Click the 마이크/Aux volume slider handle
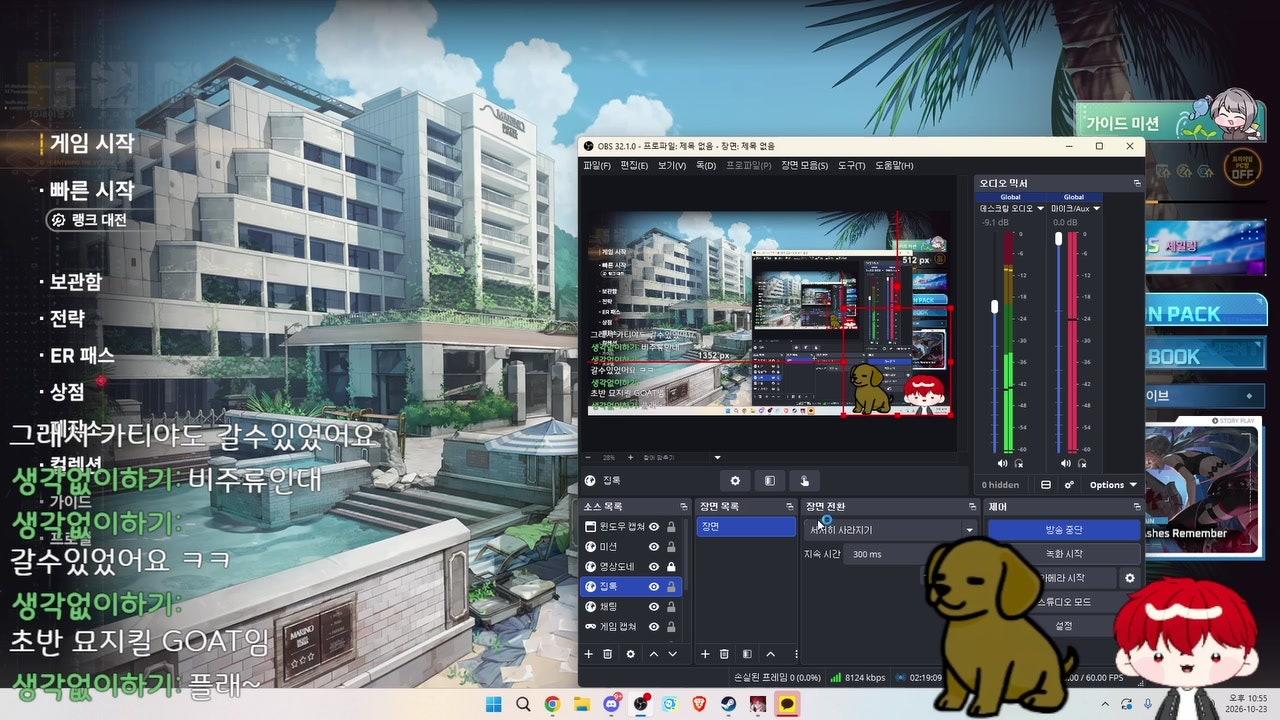This screenshot has width=1280, height=720. [1059, 239]
